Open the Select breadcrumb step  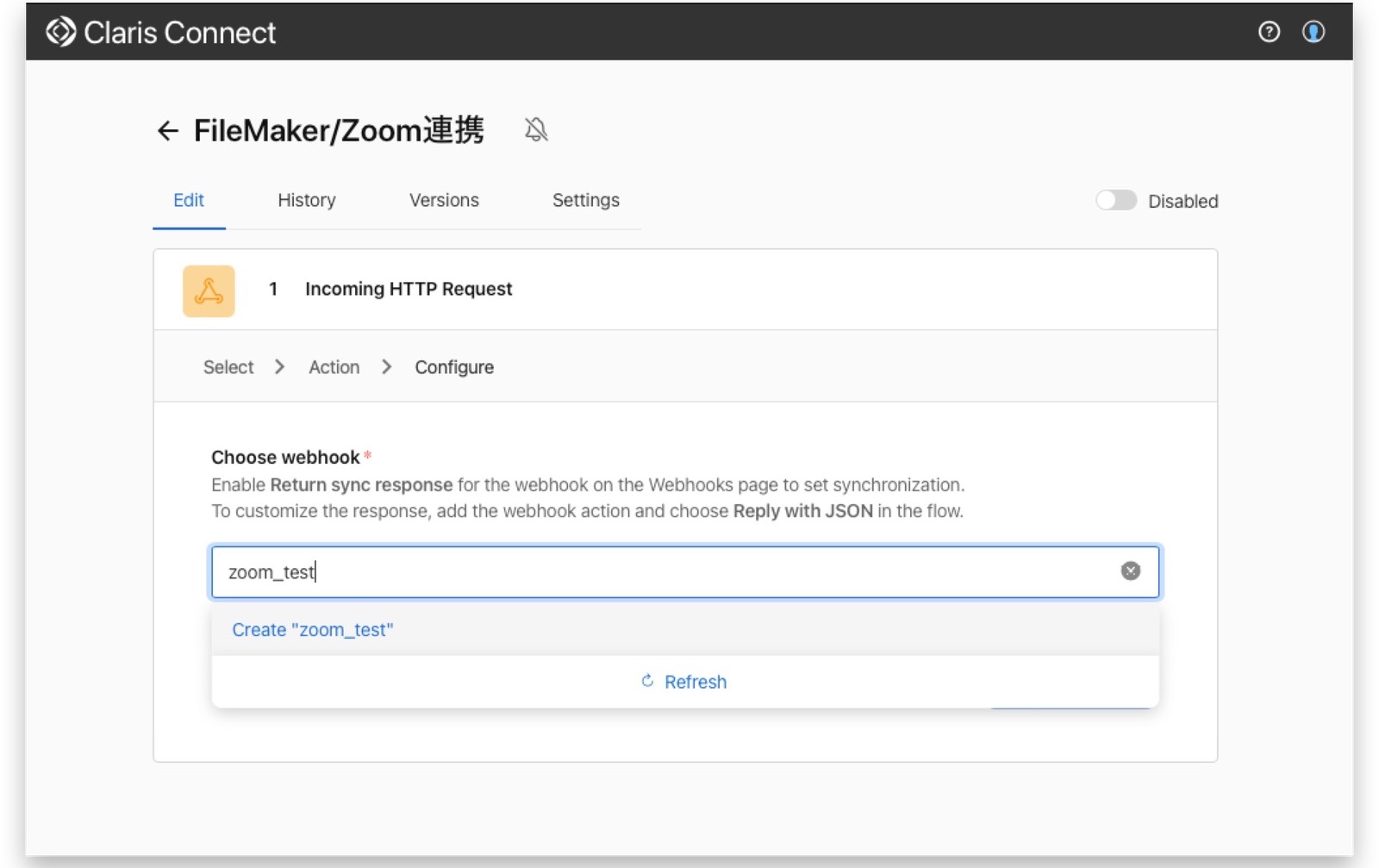tap(228, 366)
